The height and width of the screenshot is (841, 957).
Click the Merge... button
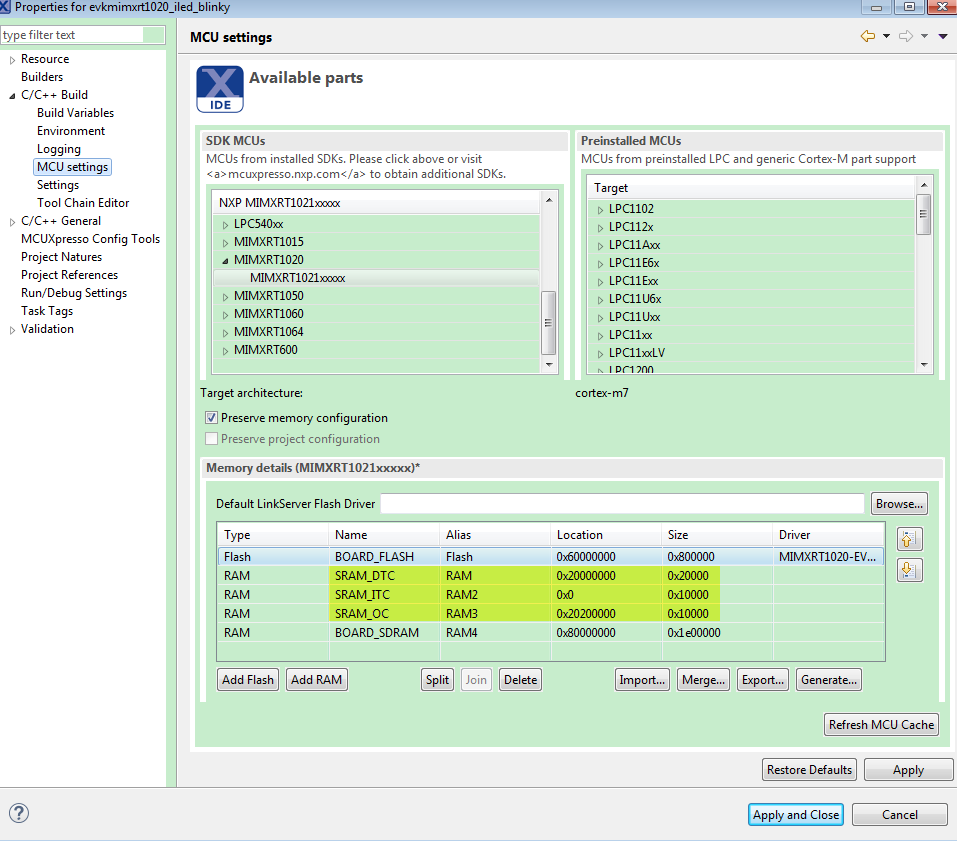[703, 679]
